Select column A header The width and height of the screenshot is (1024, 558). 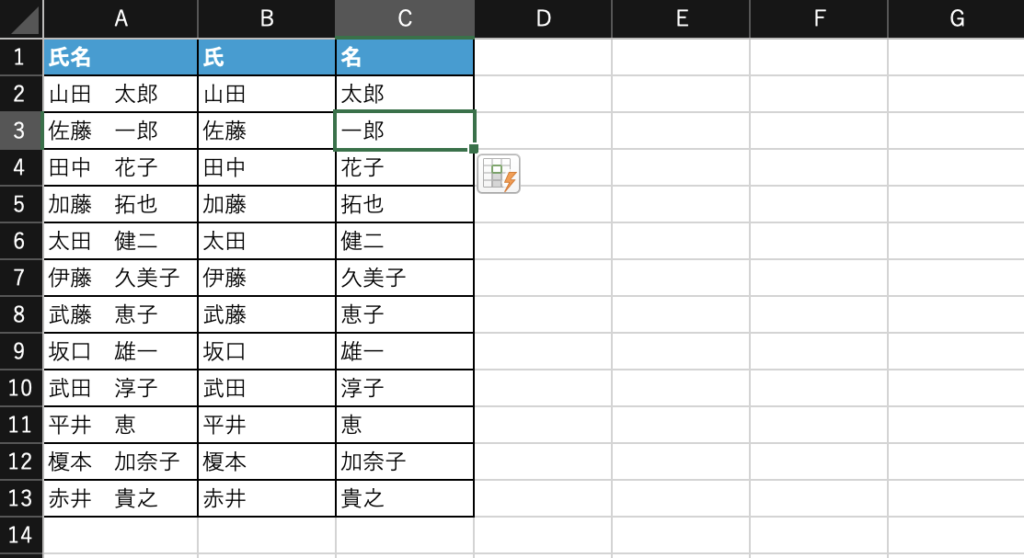coord(120,18)
